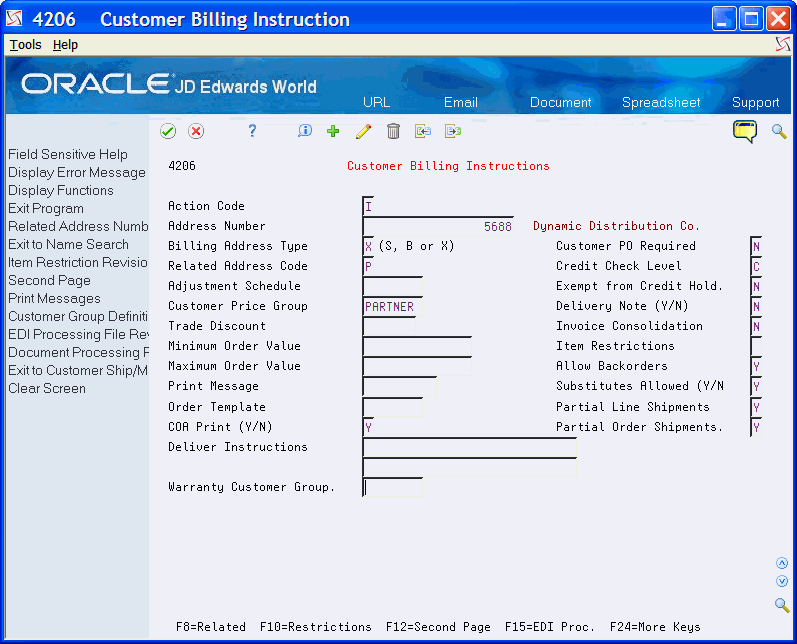Open the Tools menu
Screen dimensions: 797x644
[x=25, y=45]
